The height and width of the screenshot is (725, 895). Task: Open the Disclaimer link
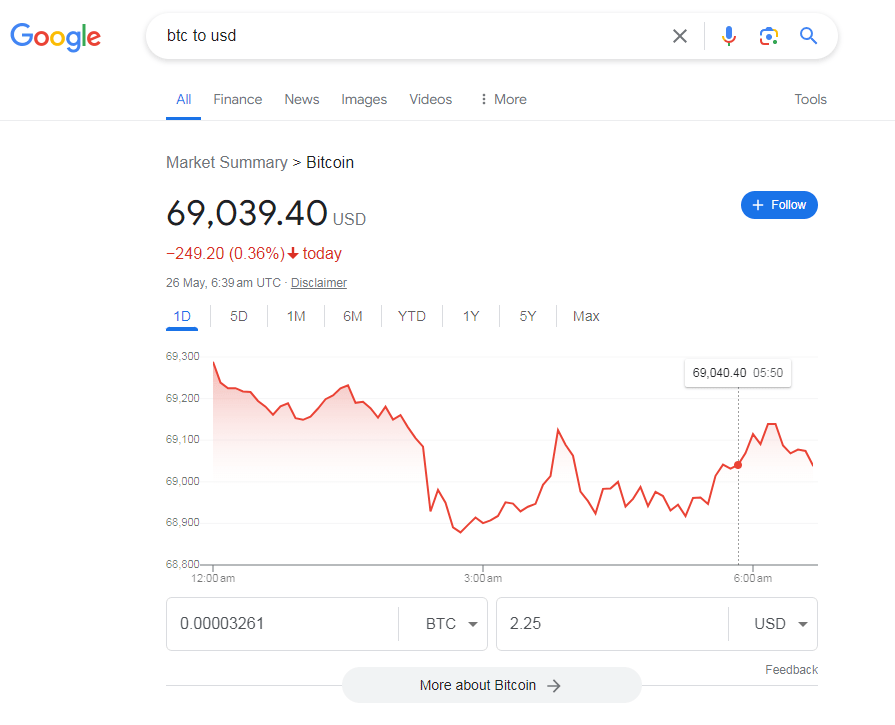pyautogui.click(x=319, y=283)
